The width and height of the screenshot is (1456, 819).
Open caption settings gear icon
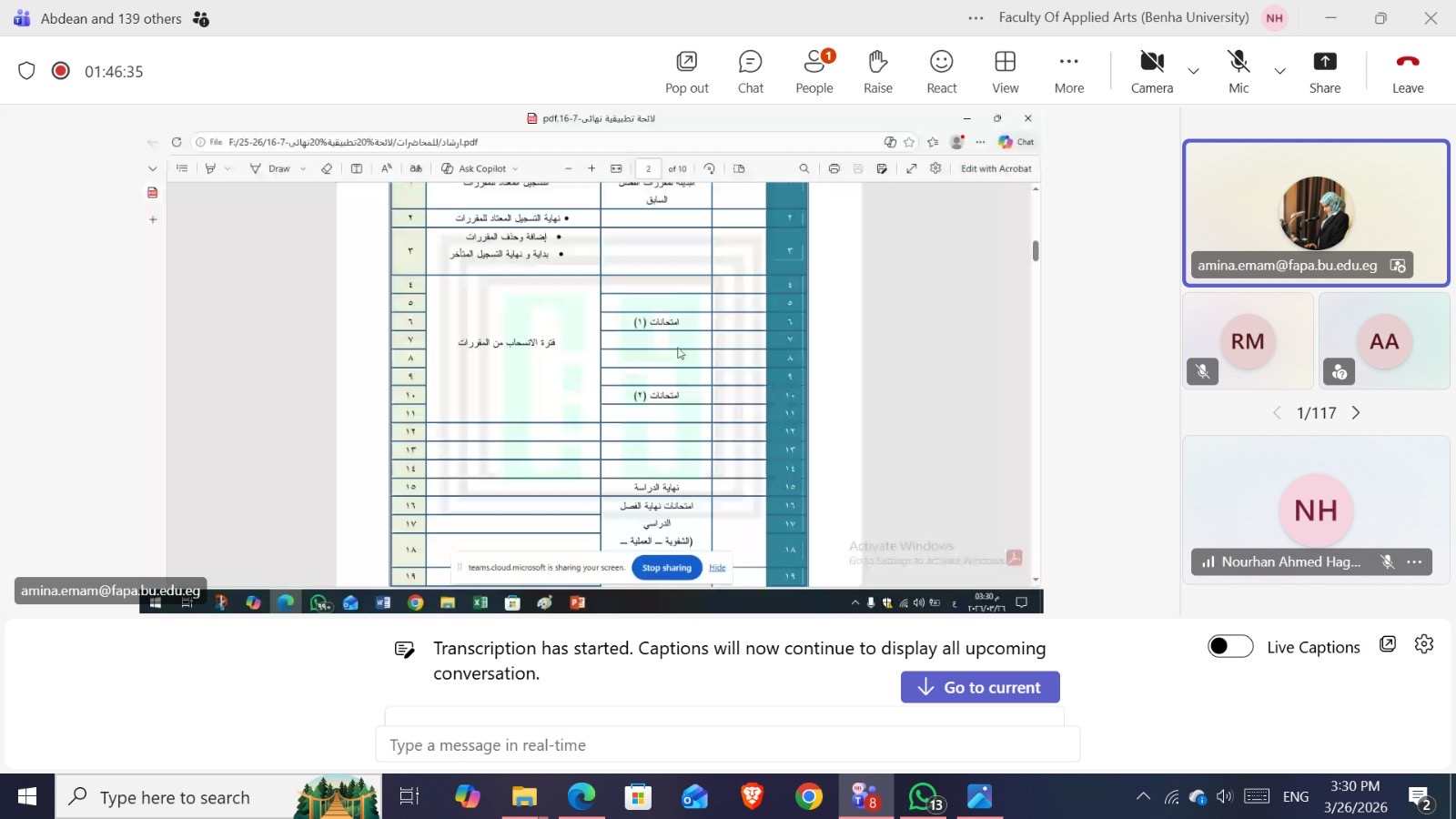coord(1424,644)
